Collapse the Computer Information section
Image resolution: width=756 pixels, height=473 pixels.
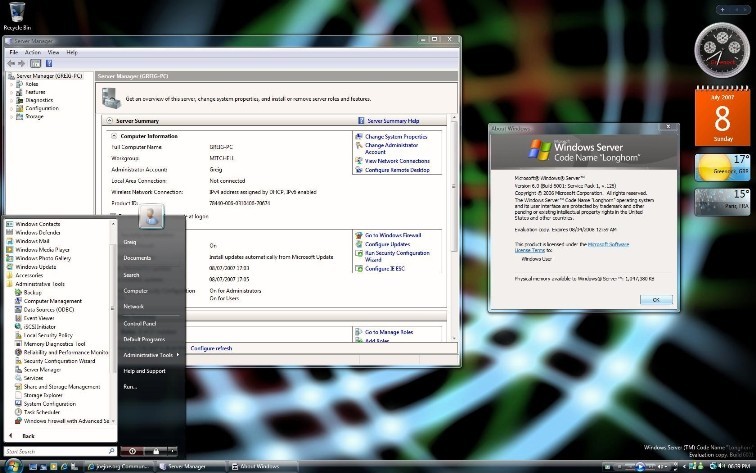[x=114, y=136]
